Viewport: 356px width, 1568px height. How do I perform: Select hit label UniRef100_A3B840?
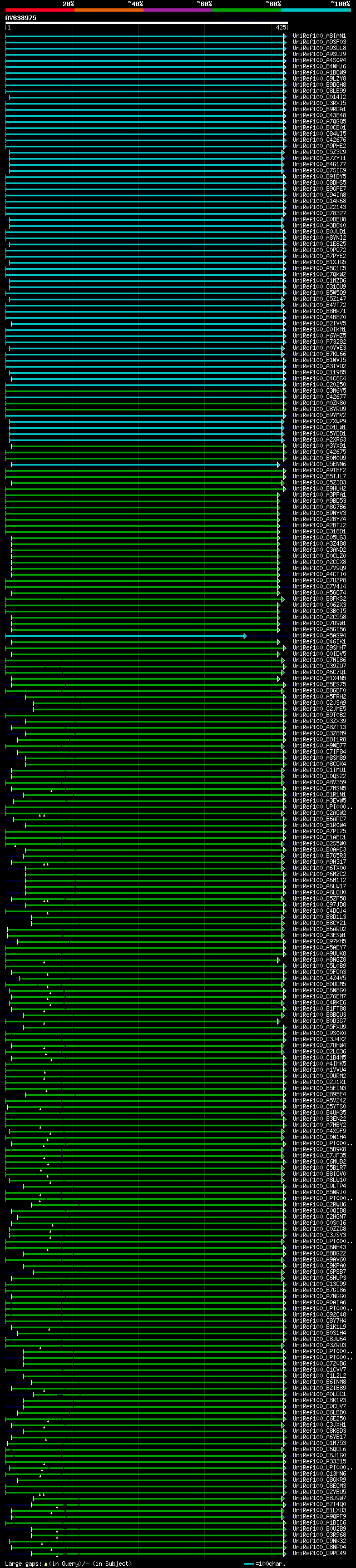click(319, 226)
